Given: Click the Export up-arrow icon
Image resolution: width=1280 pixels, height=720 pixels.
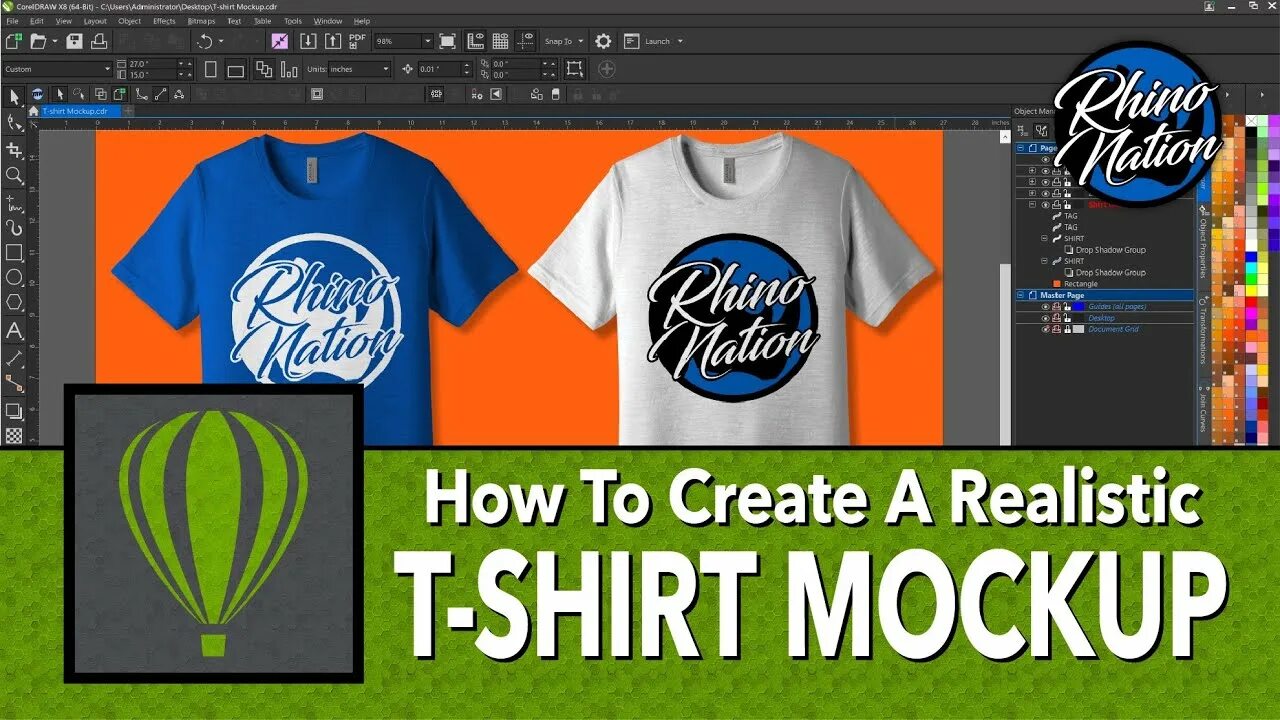Looking at the screenshot, I should 333,41.
